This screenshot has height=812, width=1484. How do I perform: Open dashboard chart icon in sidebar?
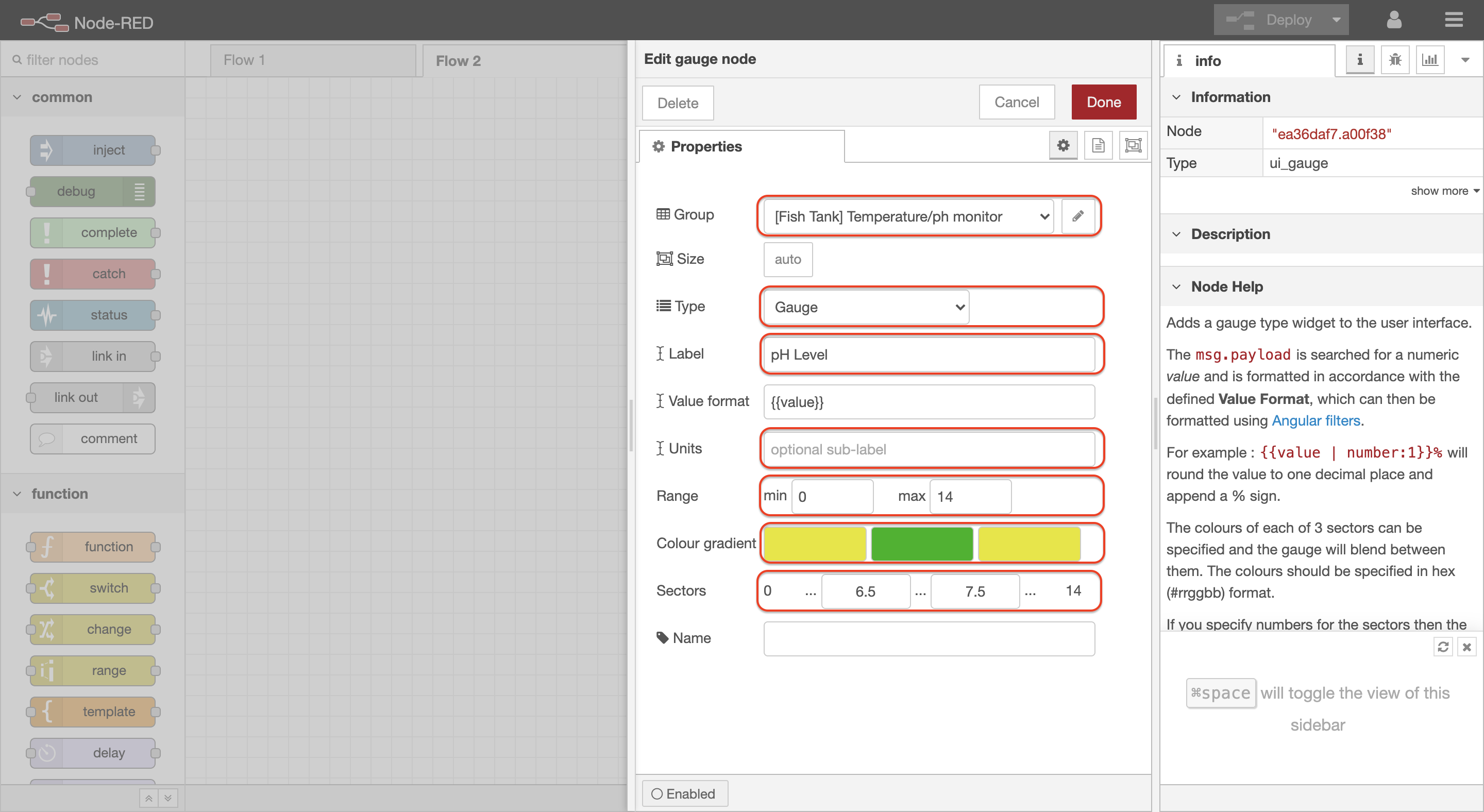1430,60
